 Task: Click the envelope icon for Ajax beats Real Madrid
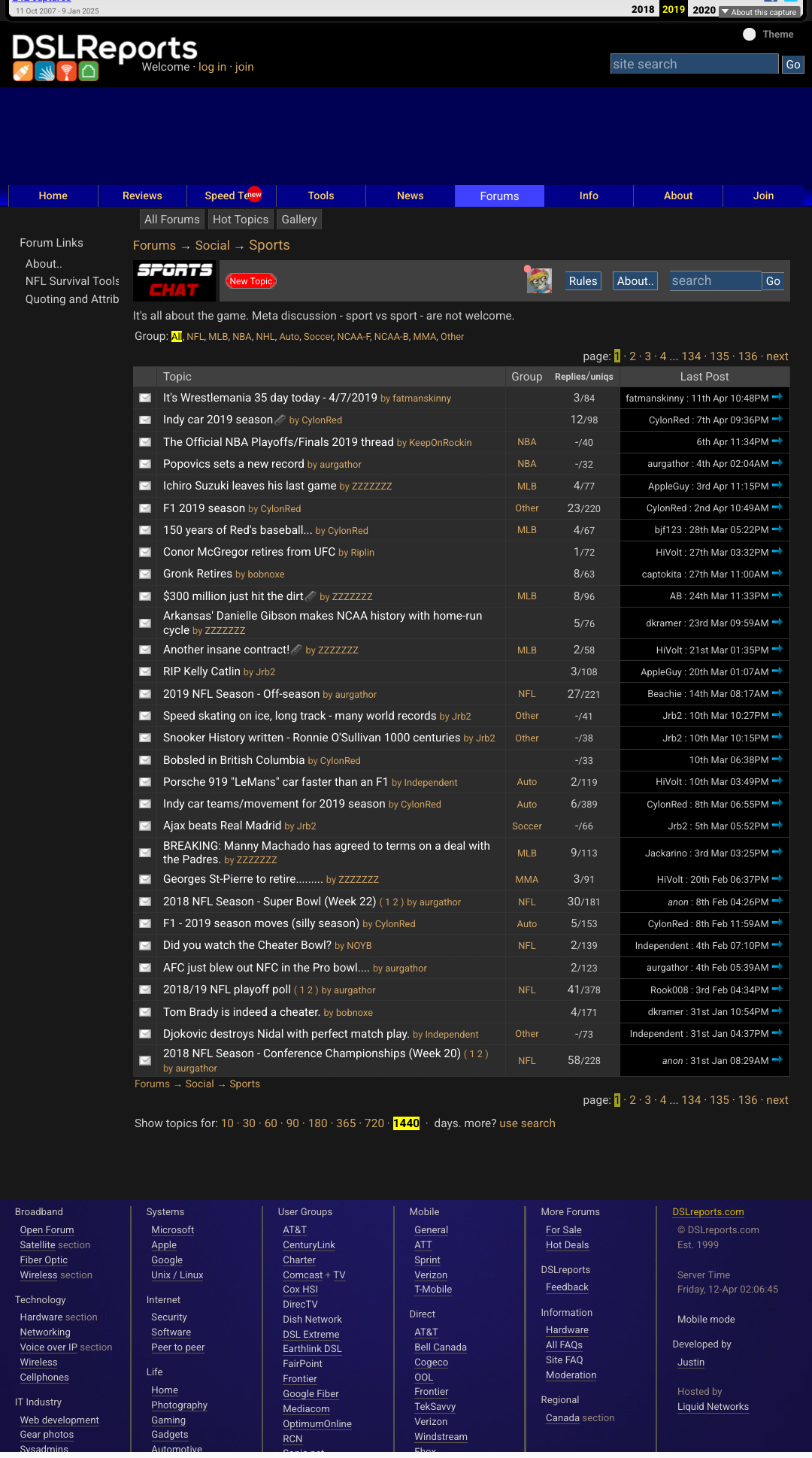(145, 826)
